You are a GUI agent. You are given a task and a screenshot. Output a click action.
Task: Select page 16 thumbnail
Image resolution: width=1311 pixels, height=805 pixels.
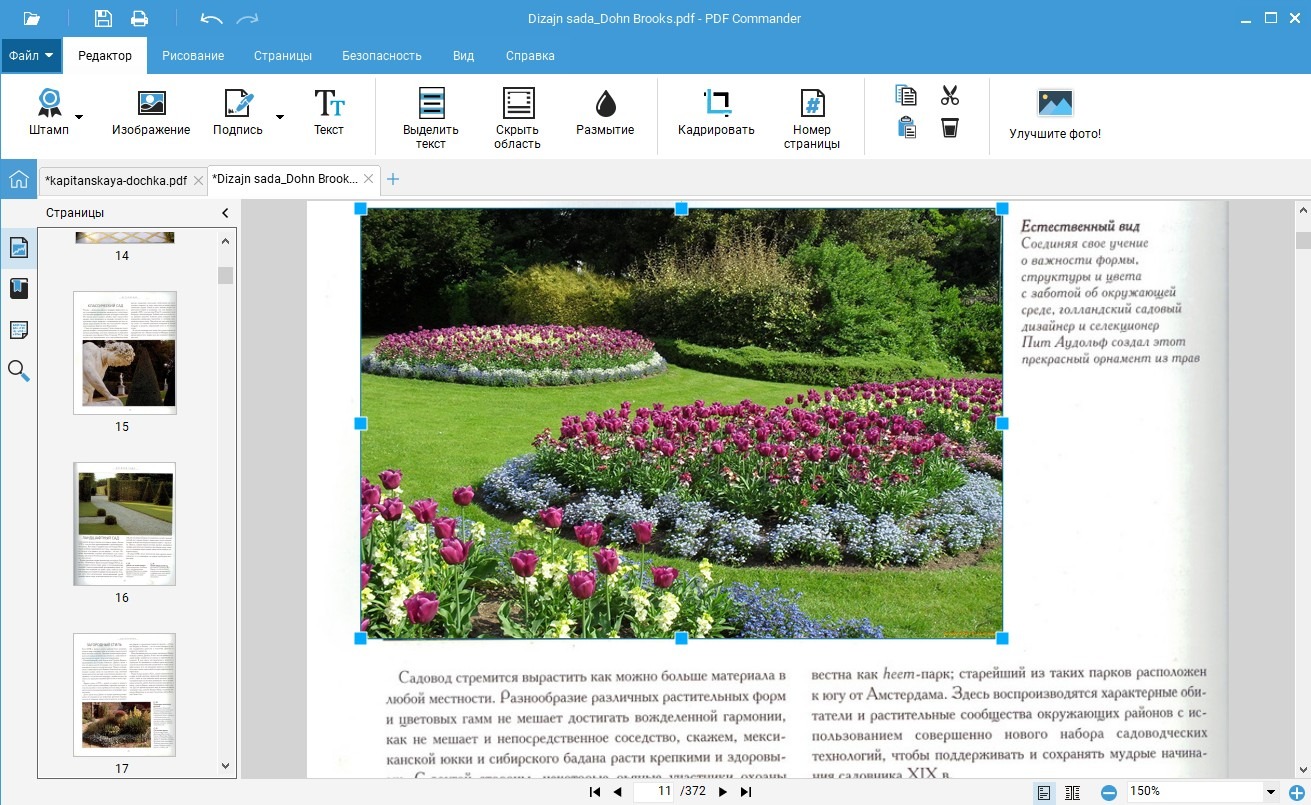coord(125,524)
